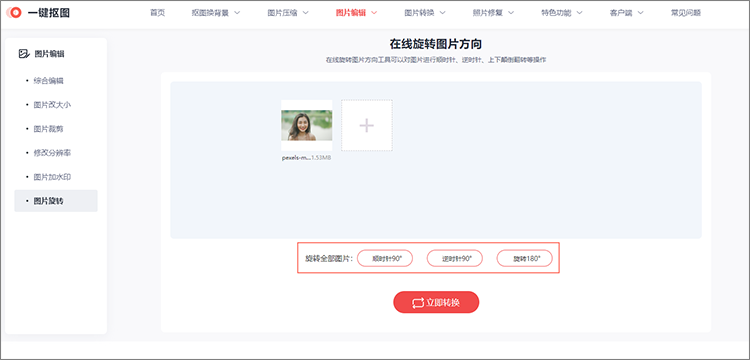Screen dimensions: 750x360
Task: Open the 图片转换 menu
Action: pyautogui.click(x=419, y=13)
